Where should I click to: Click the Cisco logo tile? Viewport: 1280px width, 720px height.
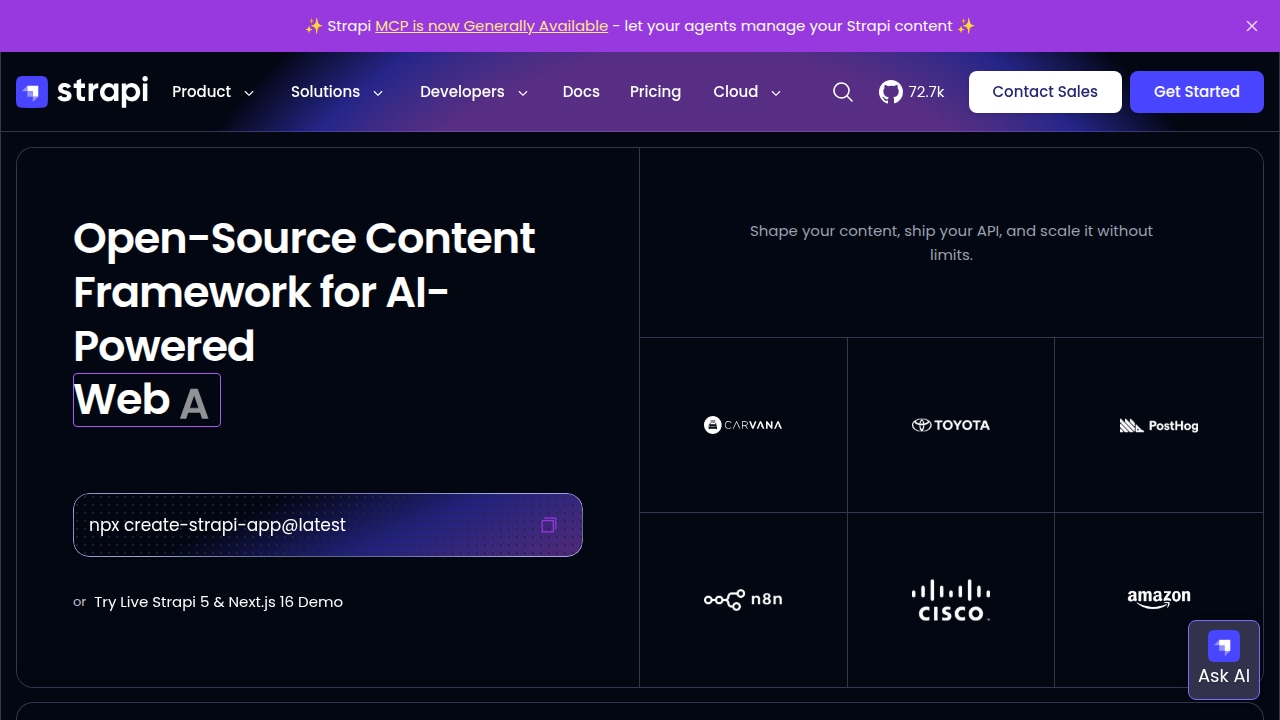tap(951, 599)
